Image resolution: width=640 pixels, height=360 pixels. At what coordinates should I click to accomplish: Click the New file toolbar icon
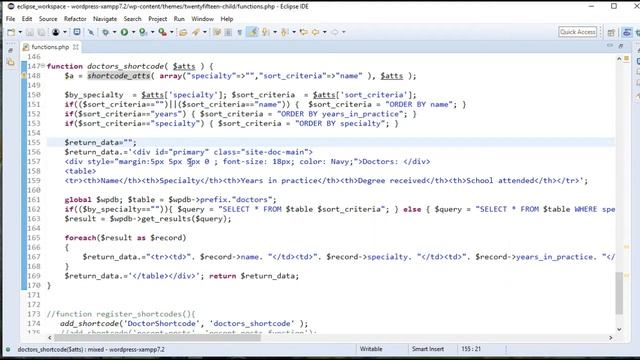11,32
